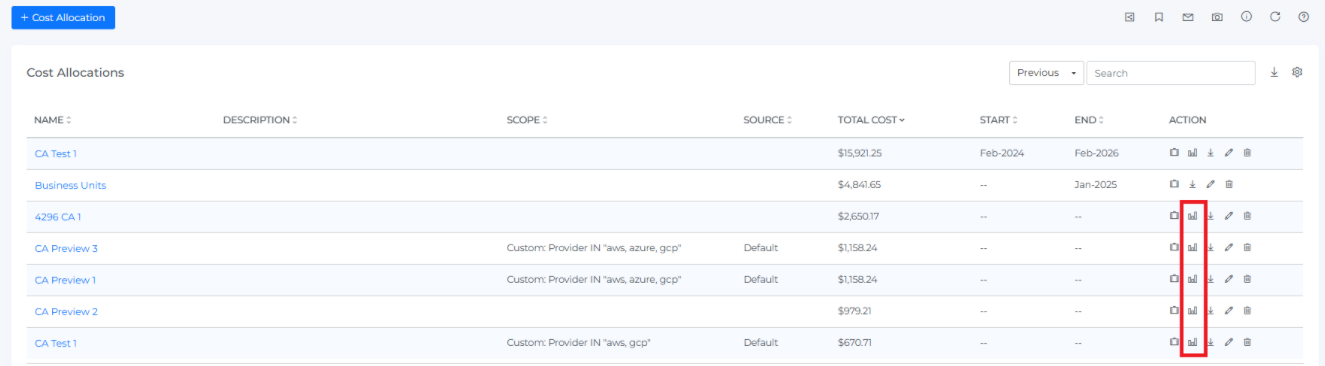Open table settings gear icon
Screen dimensions: 1325x366
1297,72
